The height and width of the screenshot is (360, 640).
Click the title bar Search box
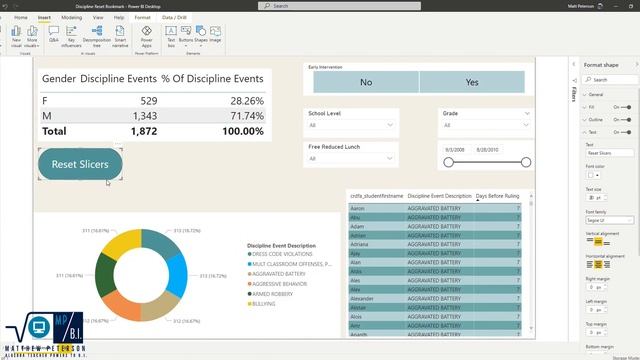pyautogui.click(x=339, y=6)
